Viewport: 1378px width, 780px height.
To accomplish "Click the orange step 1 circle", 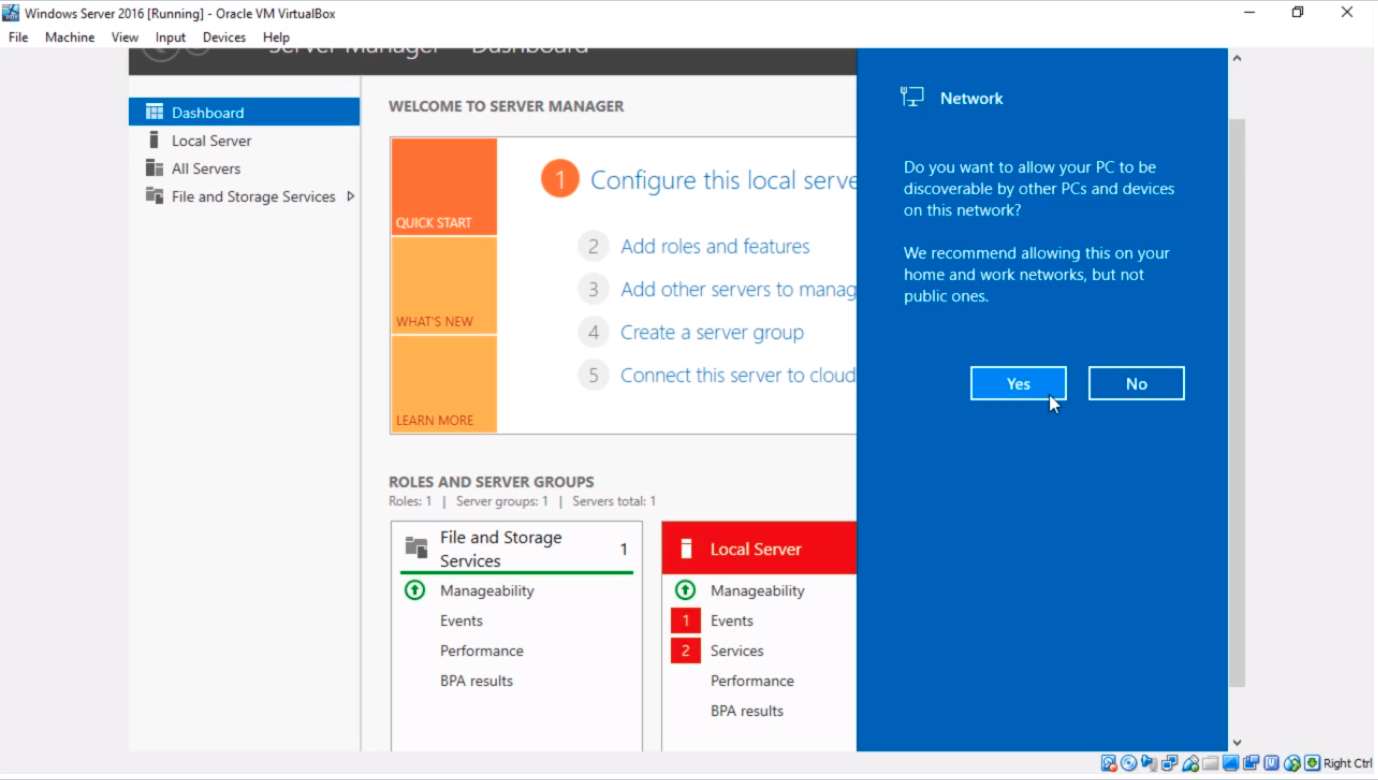I will pyautogui.click(x=560, y=180).
